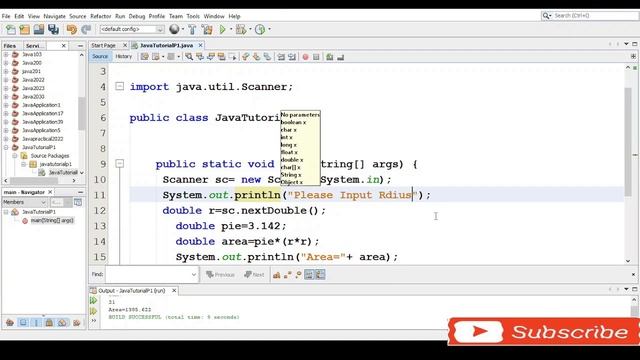Click the Projects tree vertical scrollbar

82,113
